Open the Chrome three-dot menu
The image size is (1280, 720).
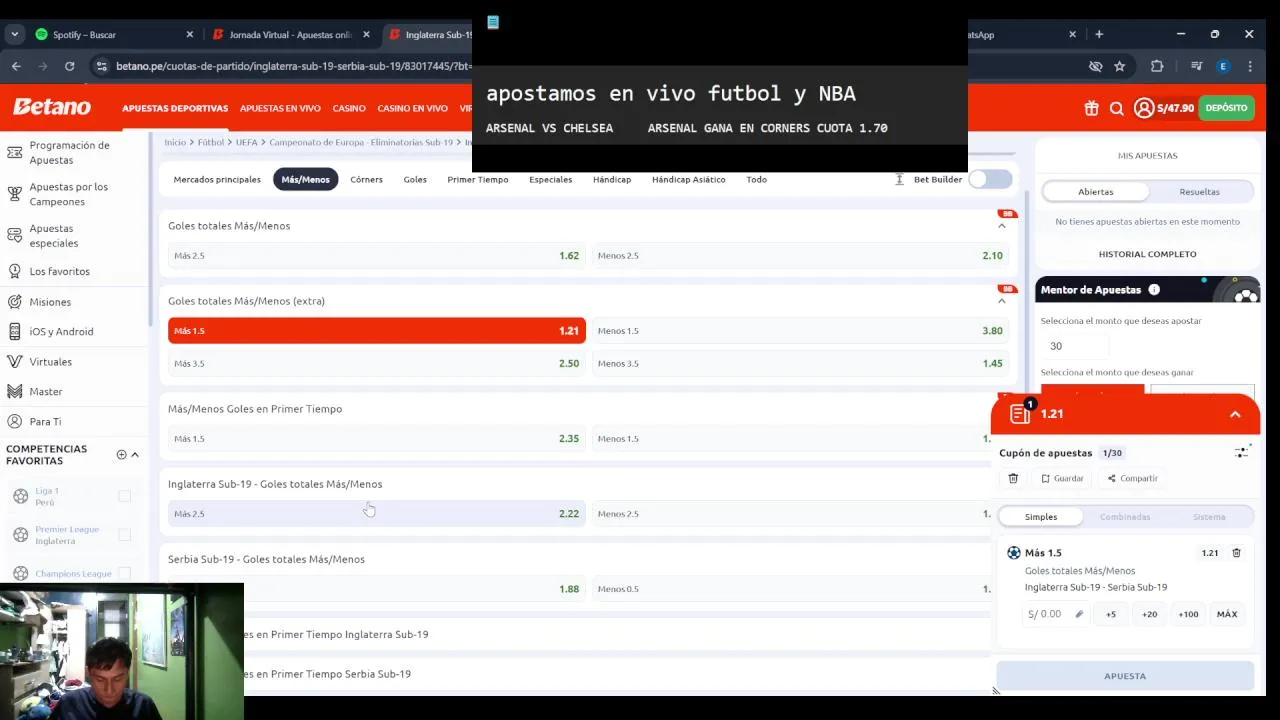click(x=1250, y=66)
